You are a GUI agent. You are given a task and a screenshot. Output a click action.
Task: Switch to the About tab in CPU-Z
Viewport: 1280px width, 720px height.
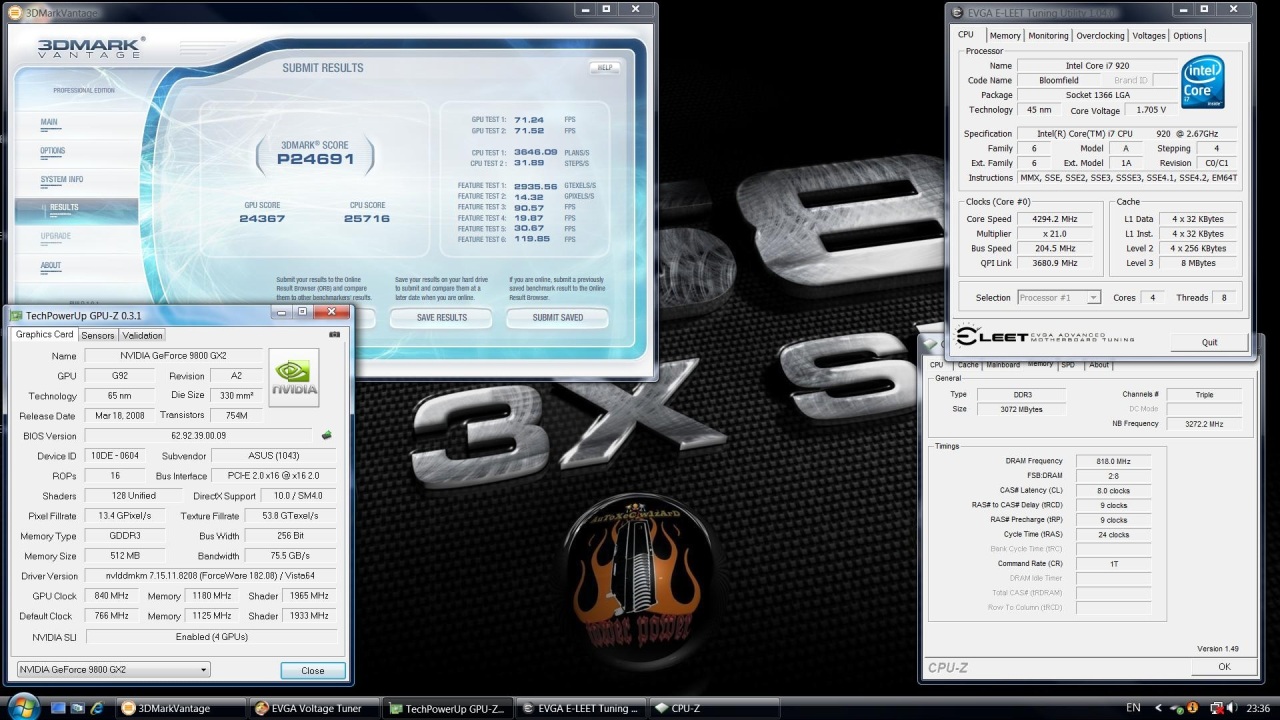coord(1099,365)
